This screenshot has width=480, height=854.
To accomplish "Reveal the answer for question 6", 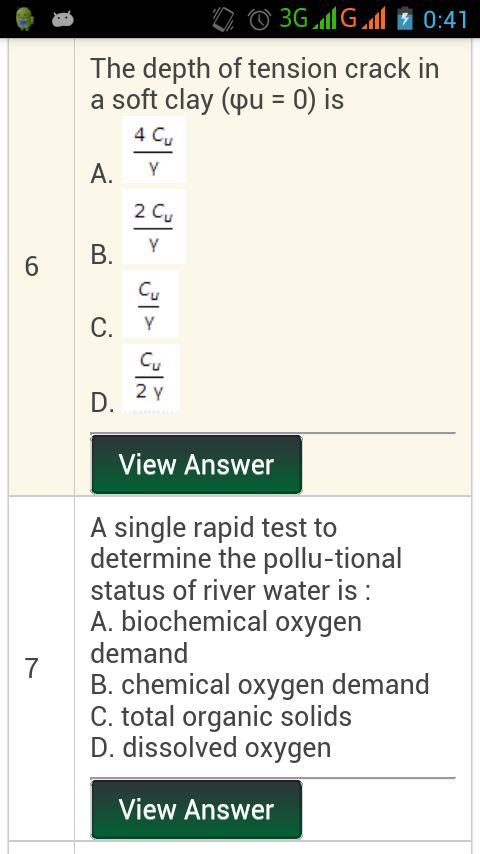I will tap(196, 465).
